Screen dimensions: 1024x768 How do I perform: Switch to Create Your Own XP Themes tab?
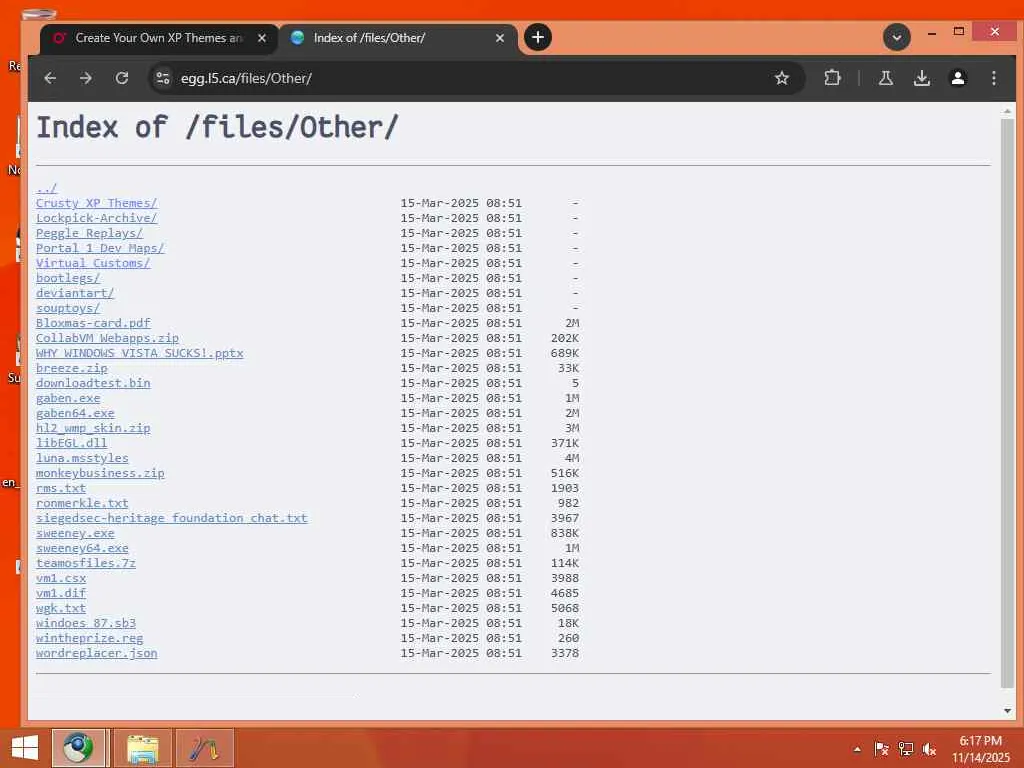click(x=159, y=39)
